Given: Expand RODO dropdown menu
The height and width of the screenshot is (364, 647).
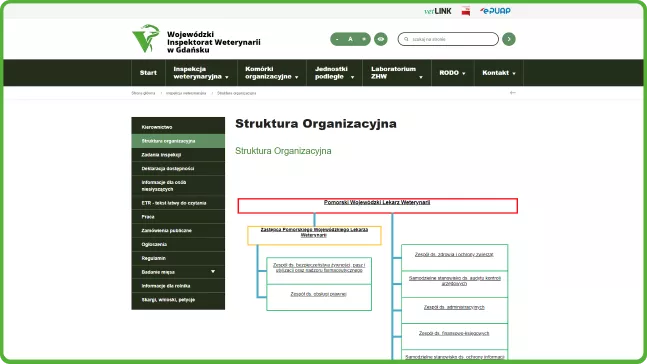Looking at the screenshot, I should click(453, 73).
